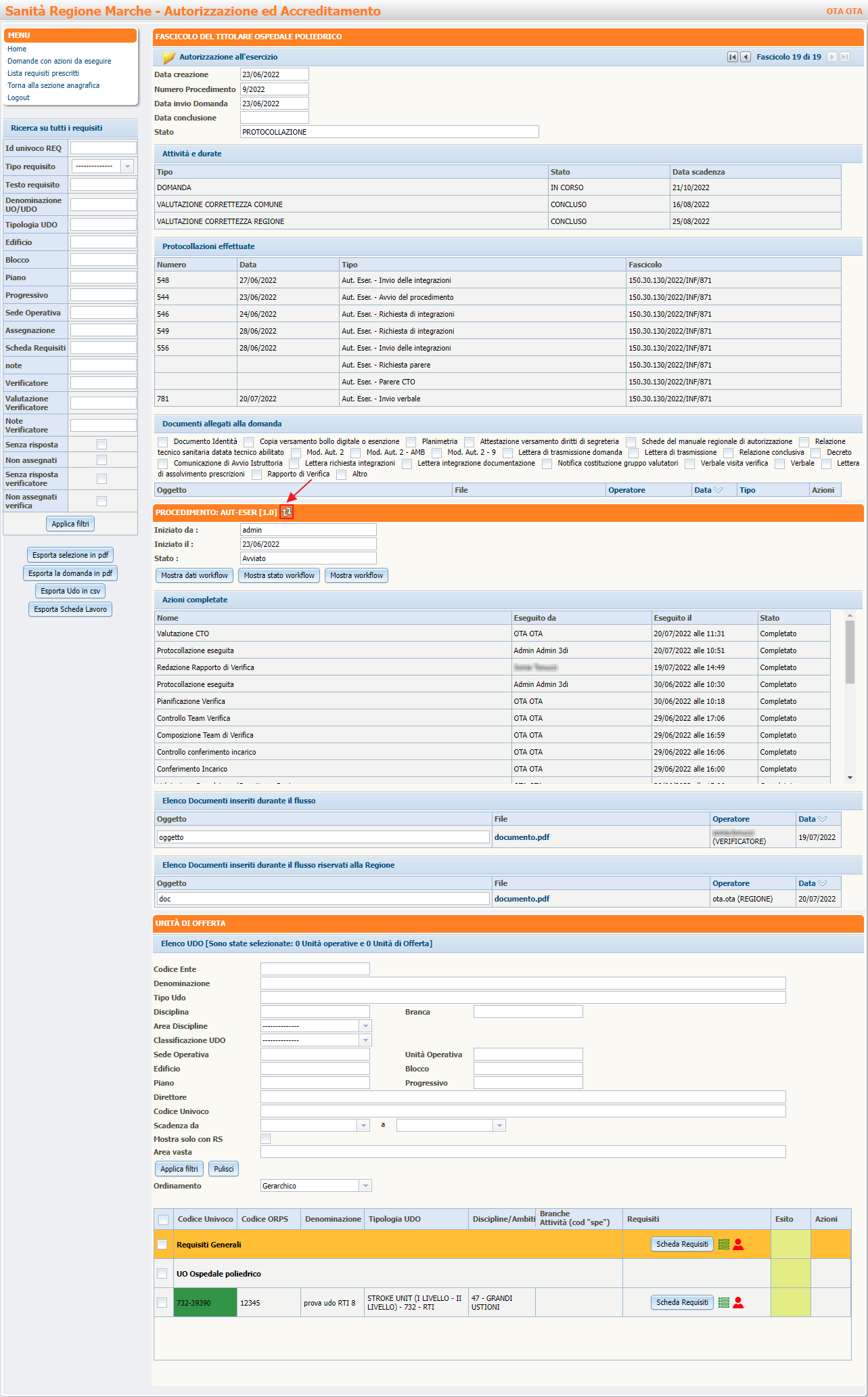Open documento.pdf from the VERIFICATORE row
The image size is (868, 1397).
click(x=522, y=837)
